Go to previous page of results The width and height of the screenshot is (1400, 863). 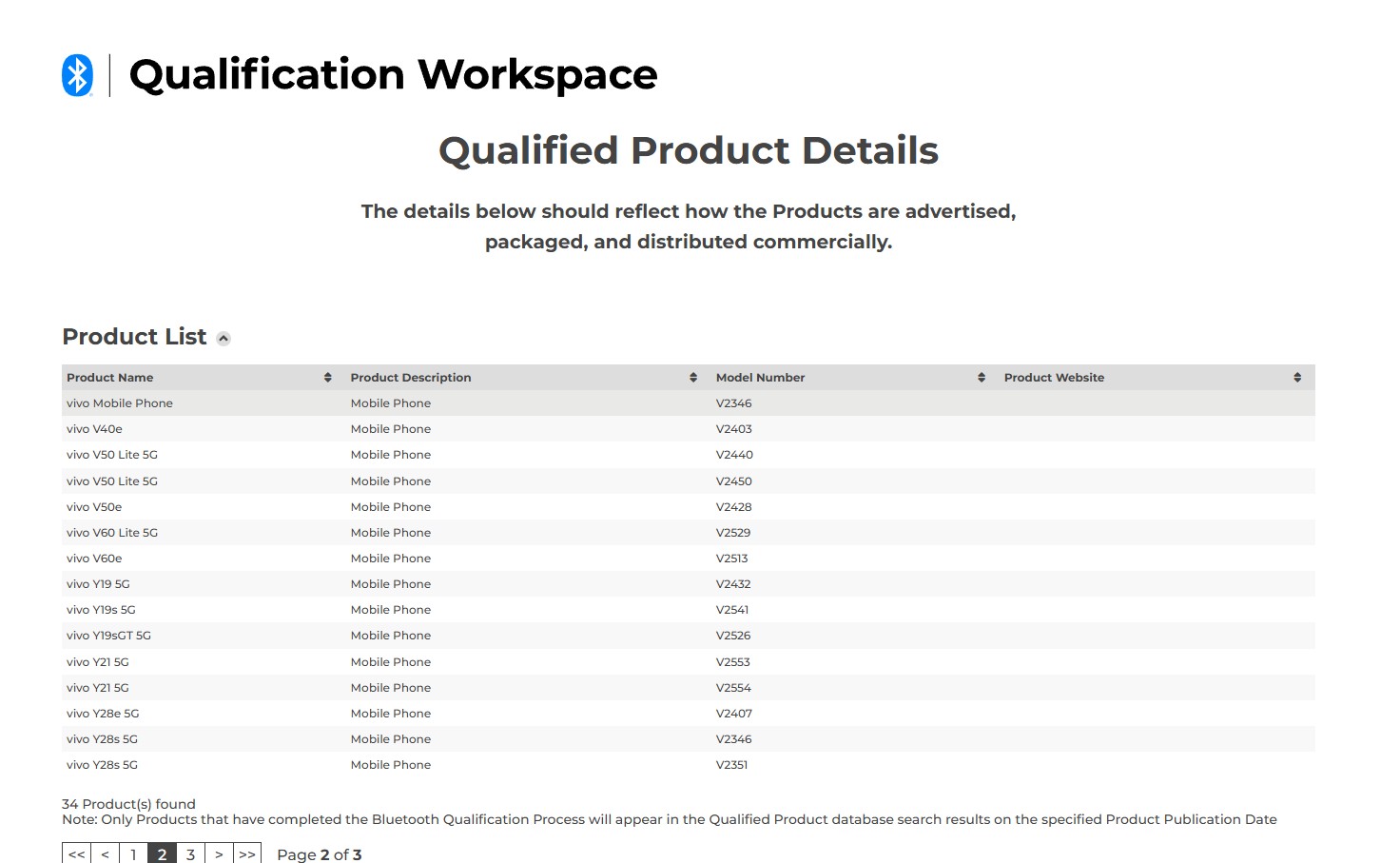[x=105, y=853]
